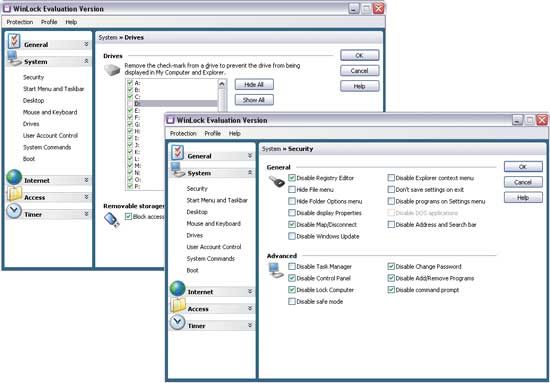Toggle Block access checkbox under Removable storages

(128, 216)
